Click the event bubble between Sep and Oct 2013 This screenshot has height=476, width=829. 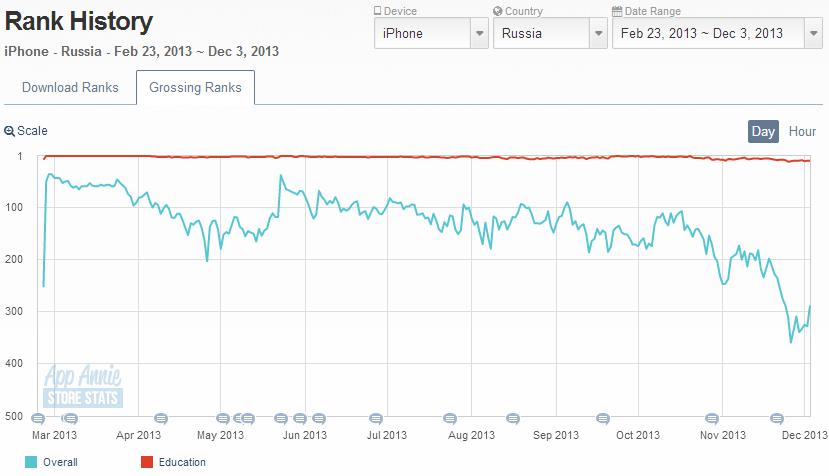[x=602, y=419]
